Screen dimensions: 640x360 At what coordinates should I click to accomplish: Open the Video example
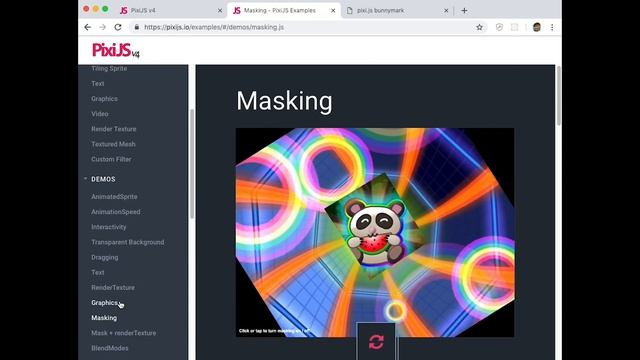(x=100, y=114)
